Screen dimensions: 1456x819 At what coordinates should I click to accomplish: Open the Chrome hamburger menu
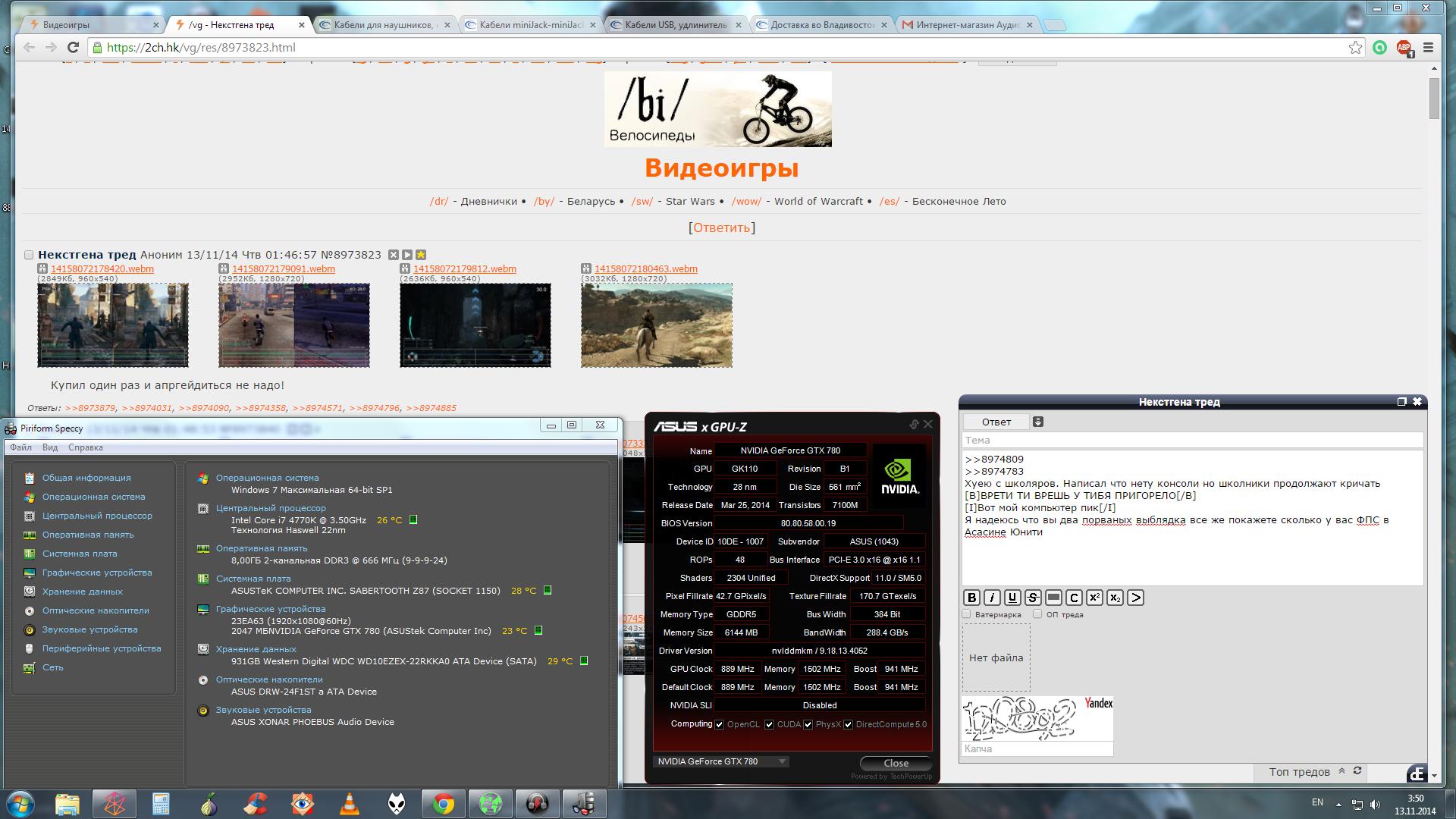[1428, 47]
